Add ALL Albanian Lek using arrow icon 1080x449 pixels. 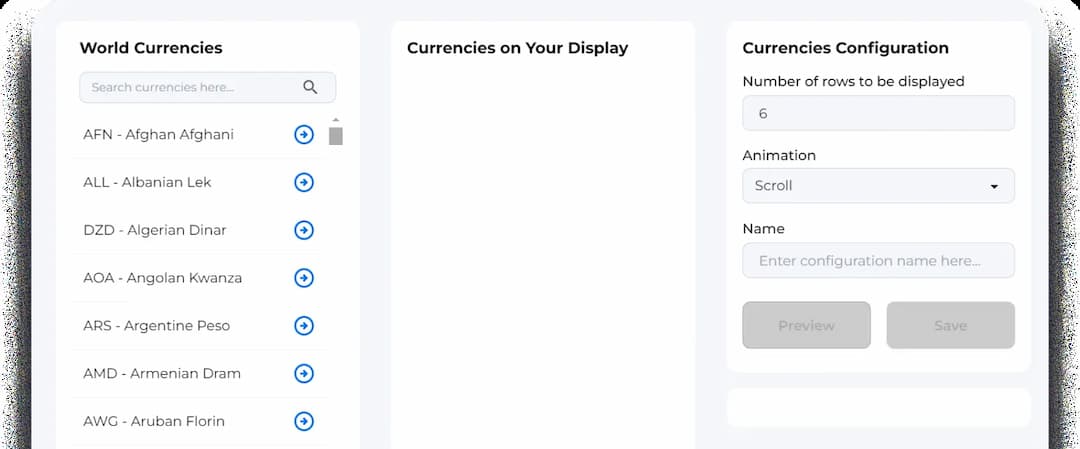[304, 182]
